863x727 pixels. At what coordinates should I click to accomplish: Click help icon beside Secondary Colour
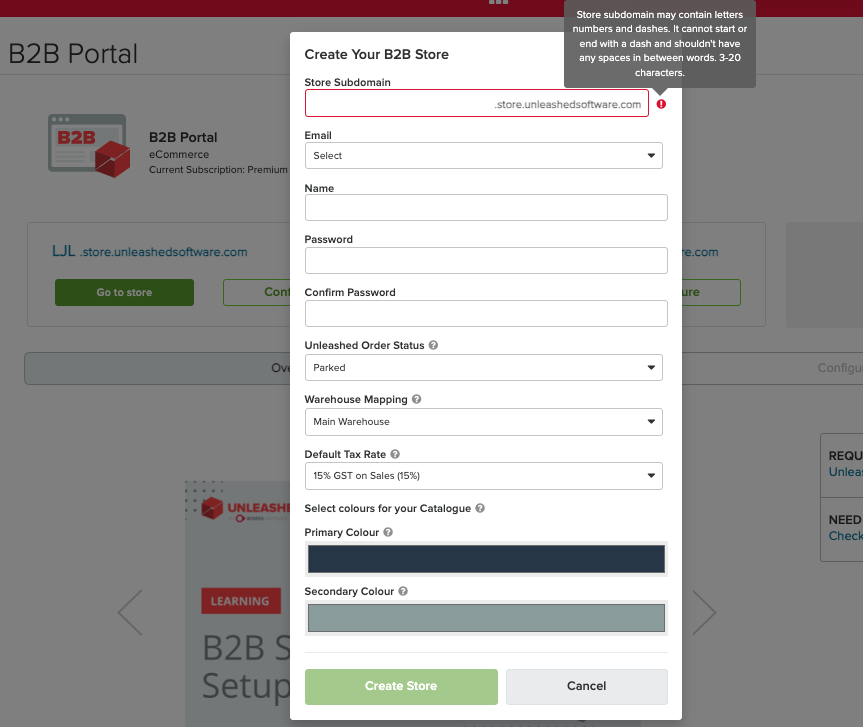[x=403, y=591]
